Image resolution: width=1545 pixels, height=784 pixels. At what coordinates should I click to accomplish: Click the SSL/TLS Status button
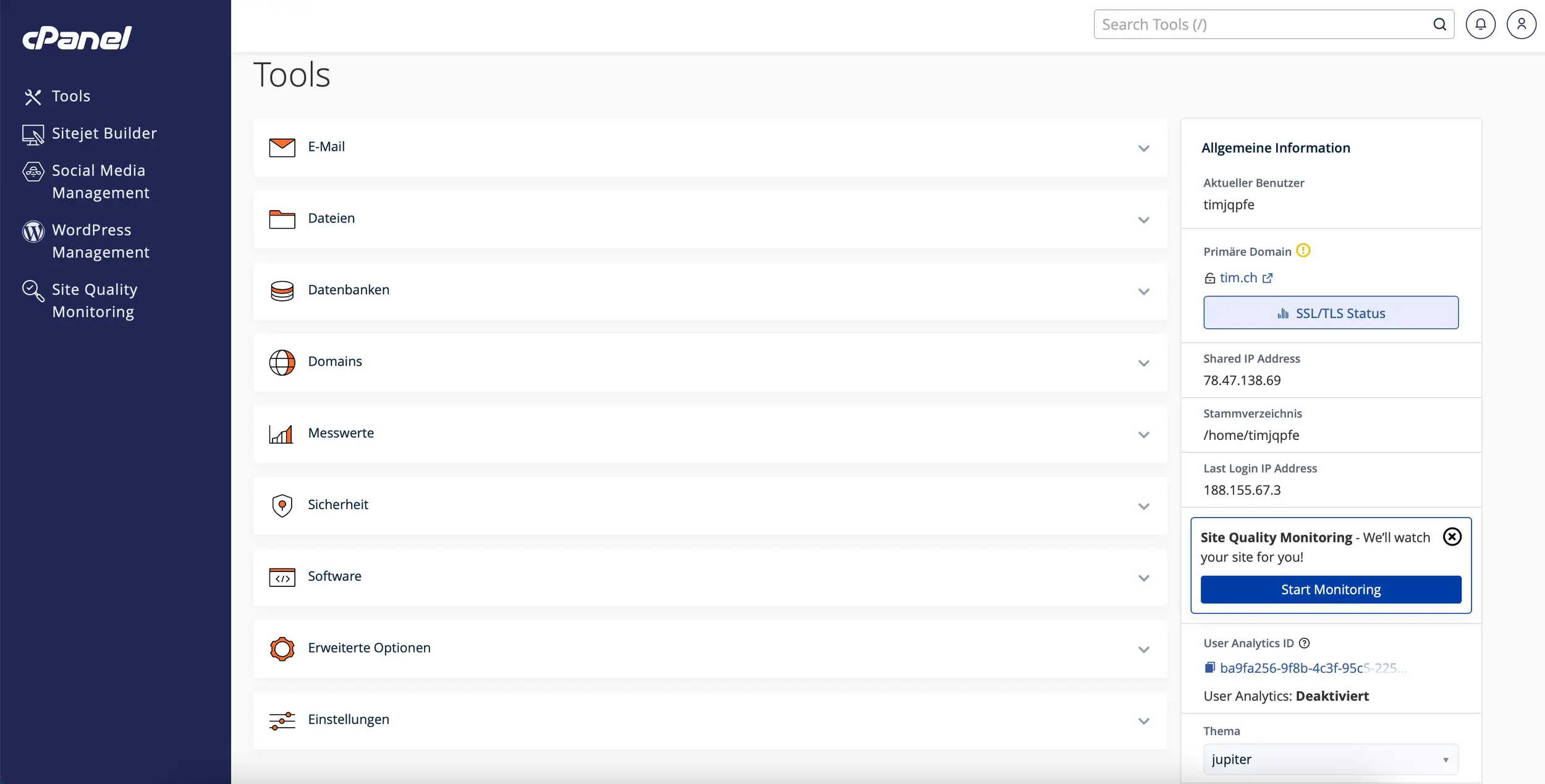point(1331,313)
